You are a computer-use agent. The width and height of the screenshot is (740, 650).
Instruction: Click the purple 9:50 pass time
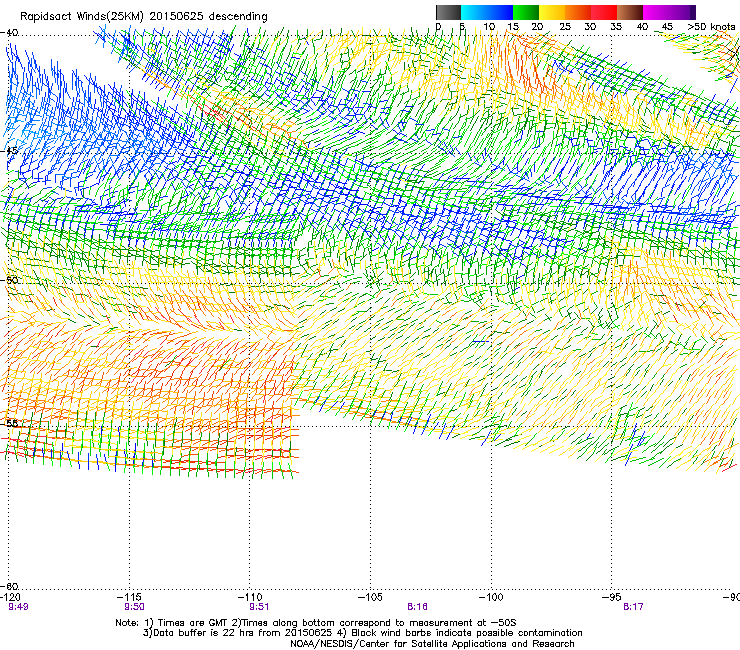[x=135, y=607]
